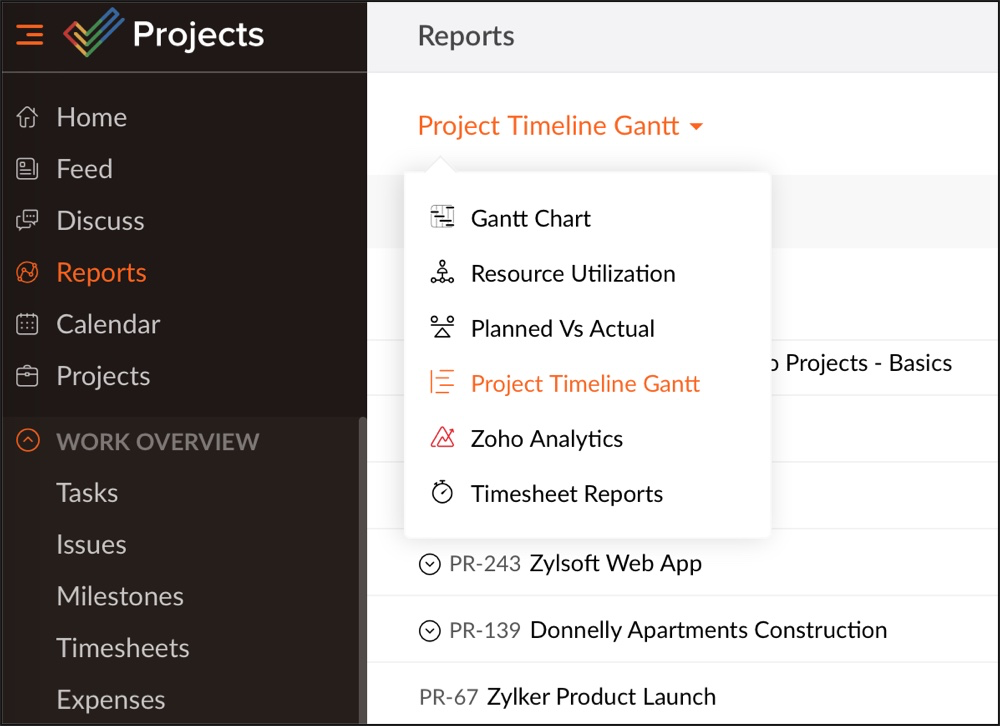The image size is (1000, 726).
Task: Choose Planned Vs Actual report
Action: pos(563,328)
